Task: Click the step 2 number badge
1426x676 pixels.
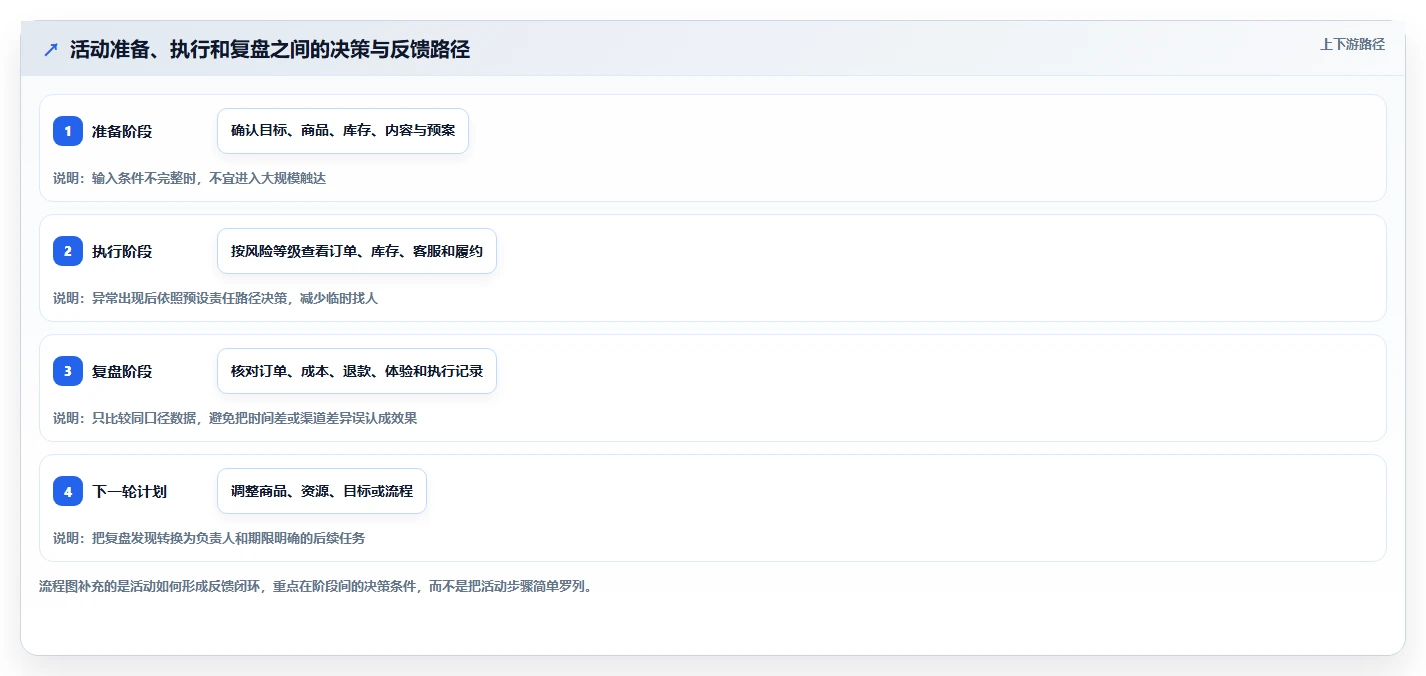Action: [68, 251]
